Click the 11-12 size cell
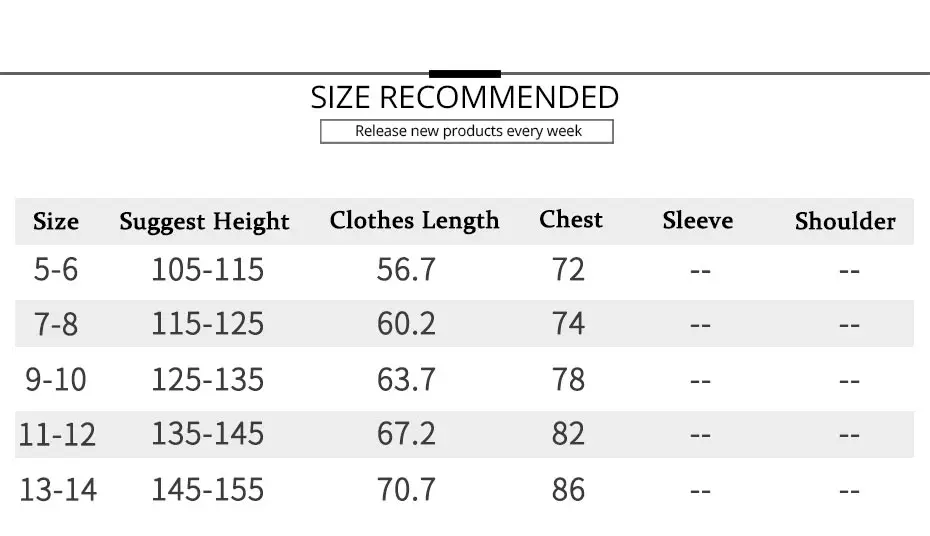 click(x=57, y=435)
